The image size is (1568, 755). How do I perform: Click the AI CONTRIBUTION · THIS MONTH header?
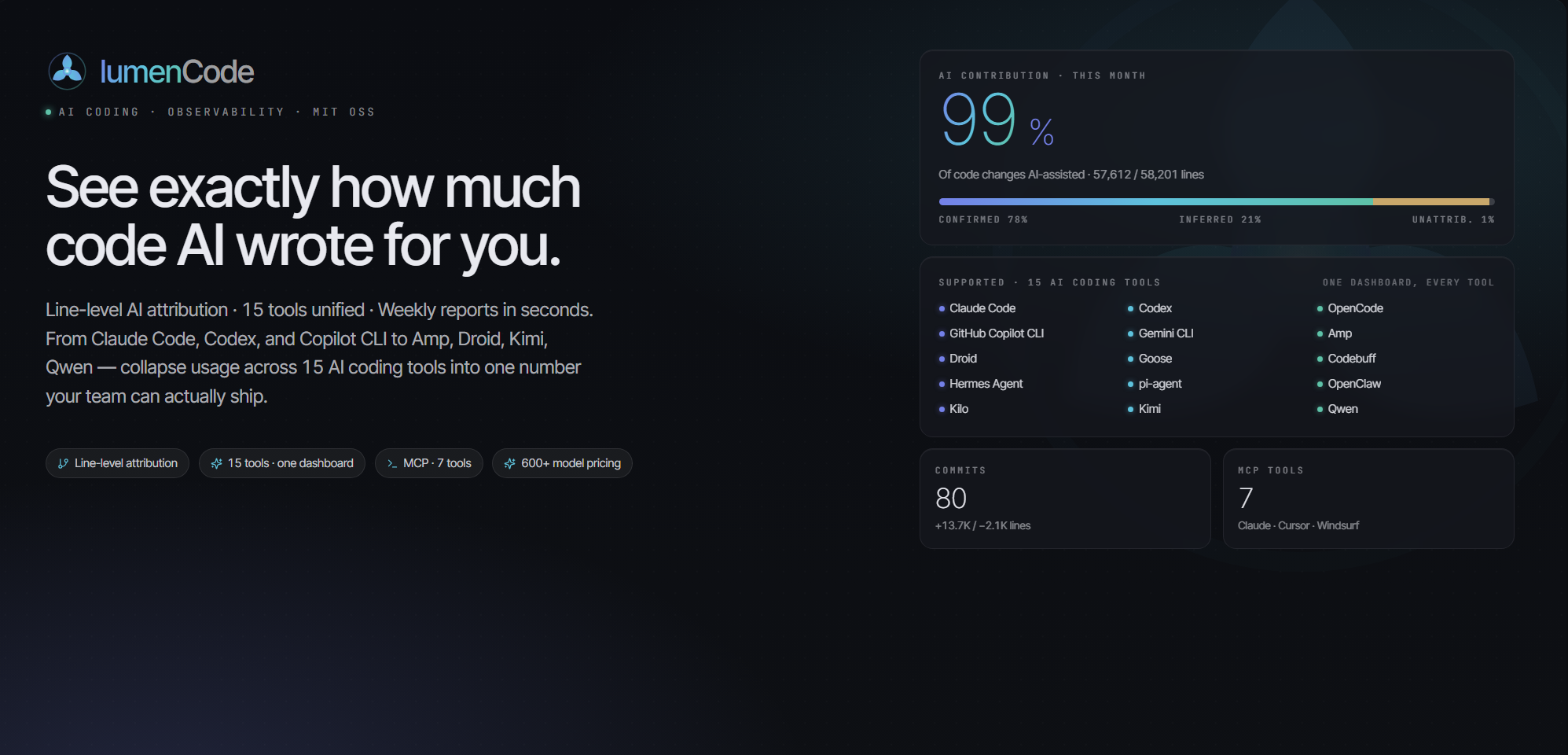1042,75
